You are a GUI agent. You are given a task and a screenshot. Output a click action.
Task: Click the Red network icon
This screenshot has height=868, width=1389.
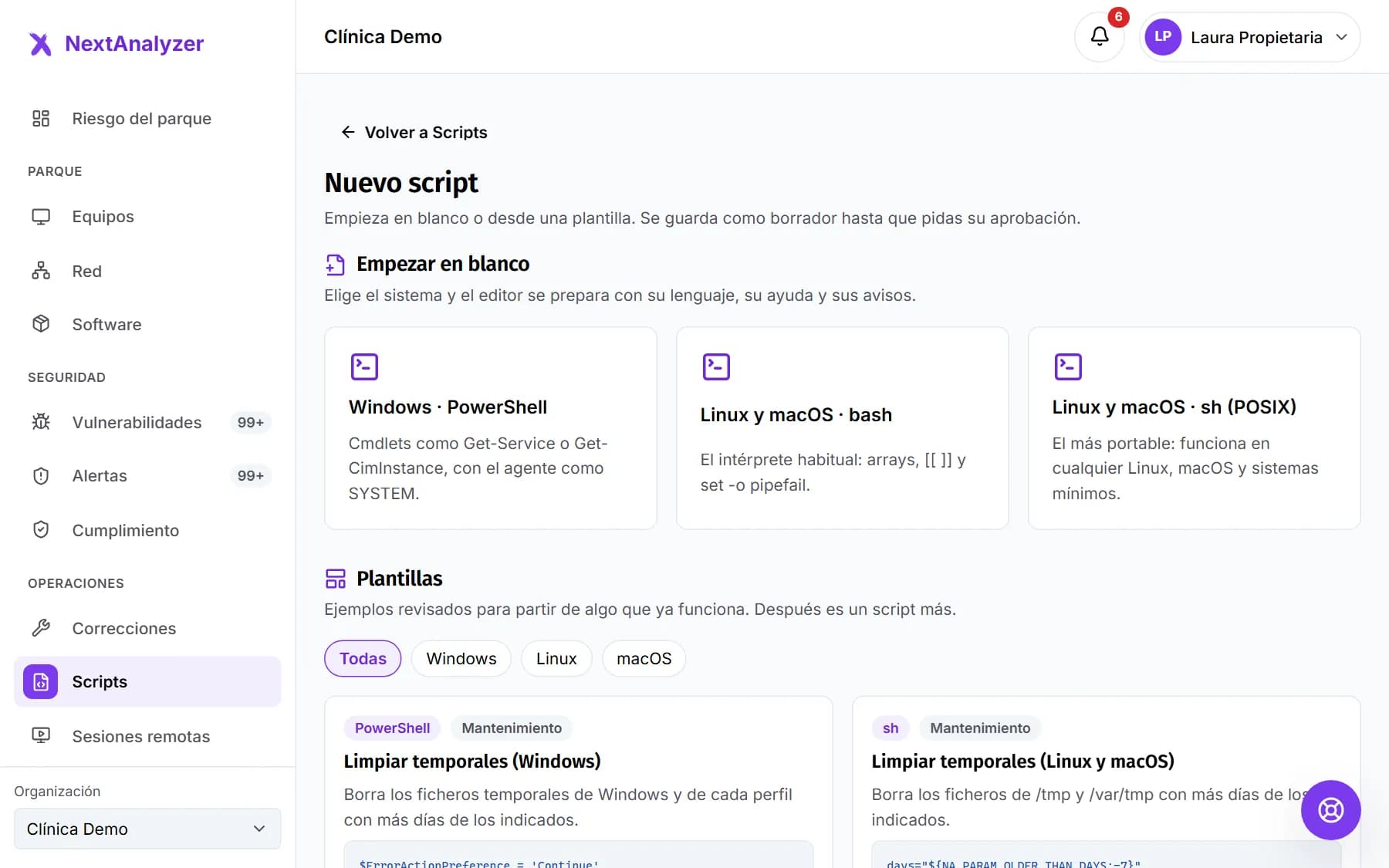click(x=41, y=271)
